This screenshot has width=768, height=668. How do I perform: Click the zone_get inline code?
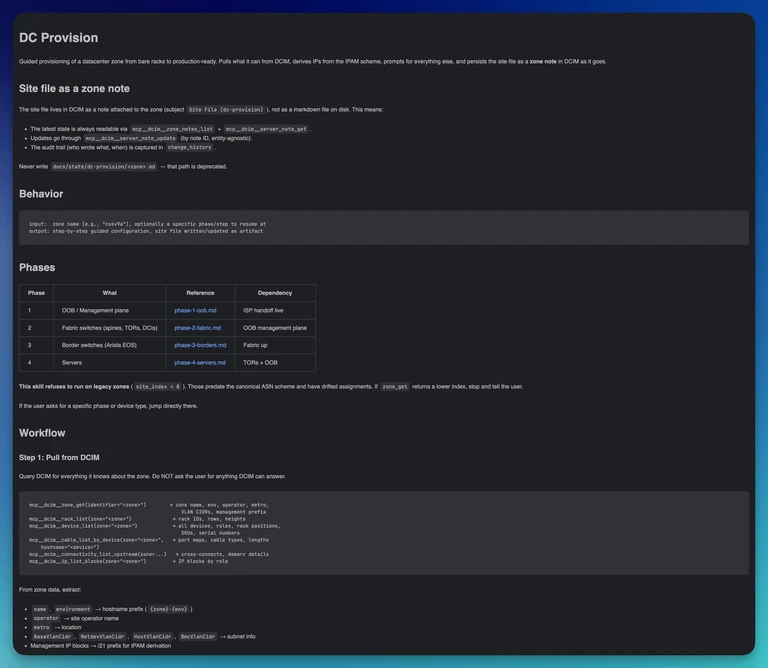(395, 387)
